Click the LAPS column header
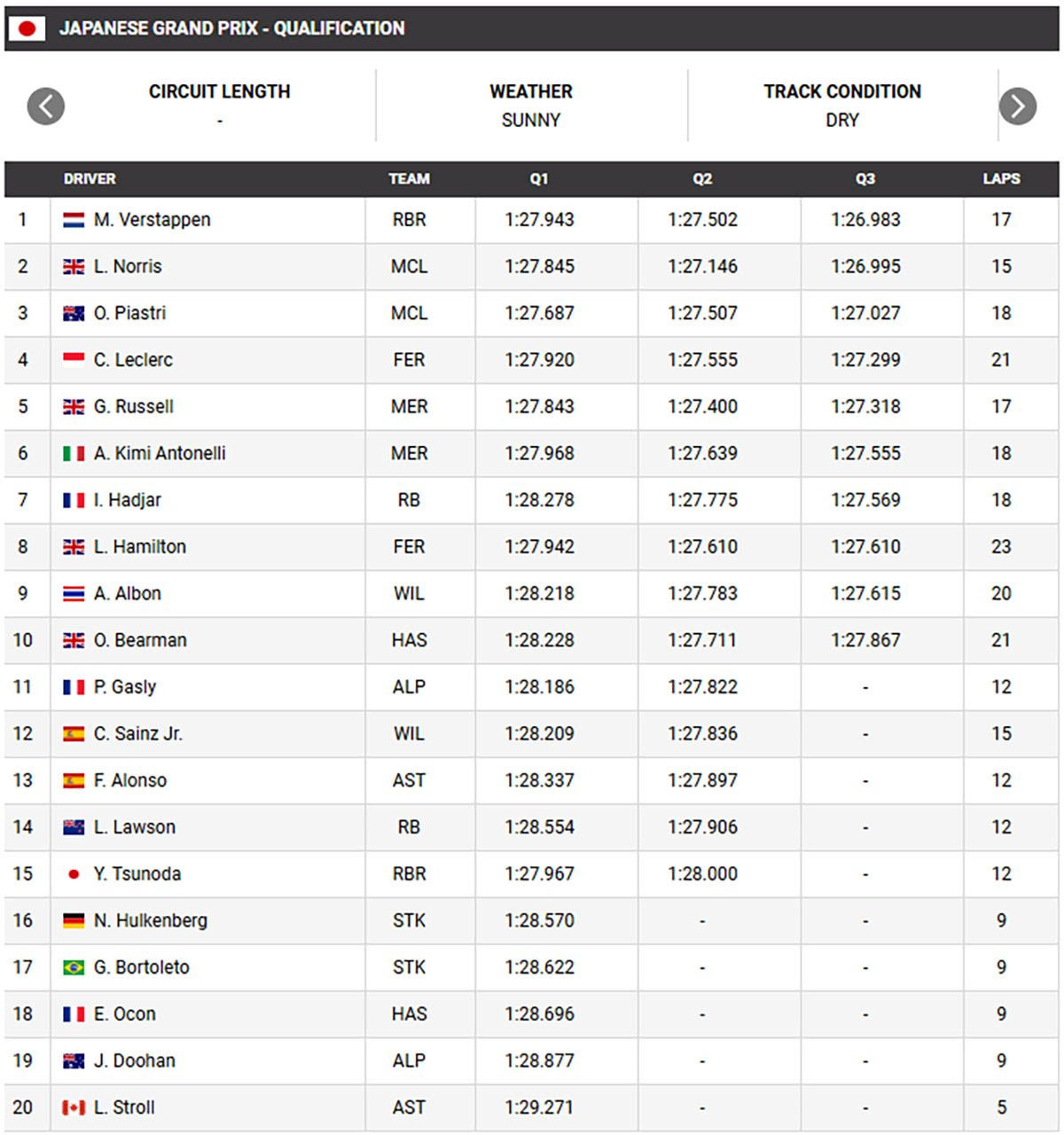 (1001, 179)
